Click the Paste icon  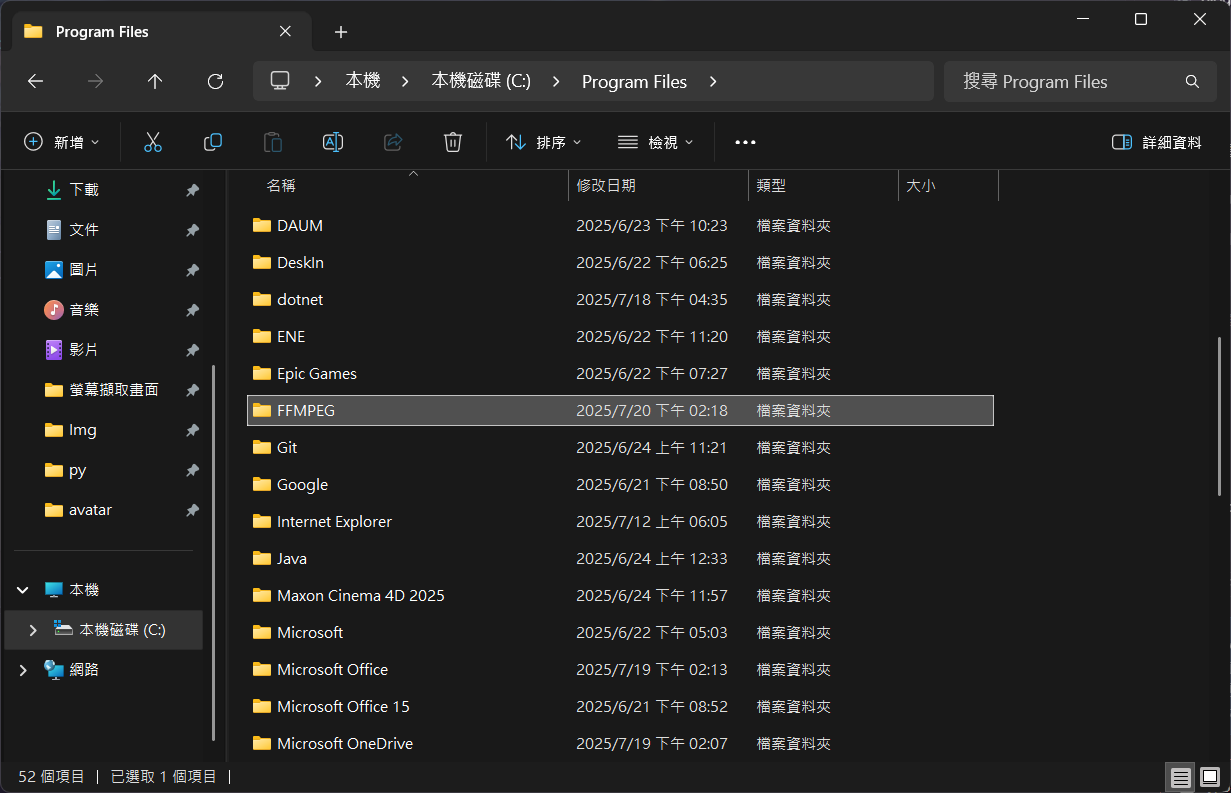pyautogui.click(x=273, y=141)
